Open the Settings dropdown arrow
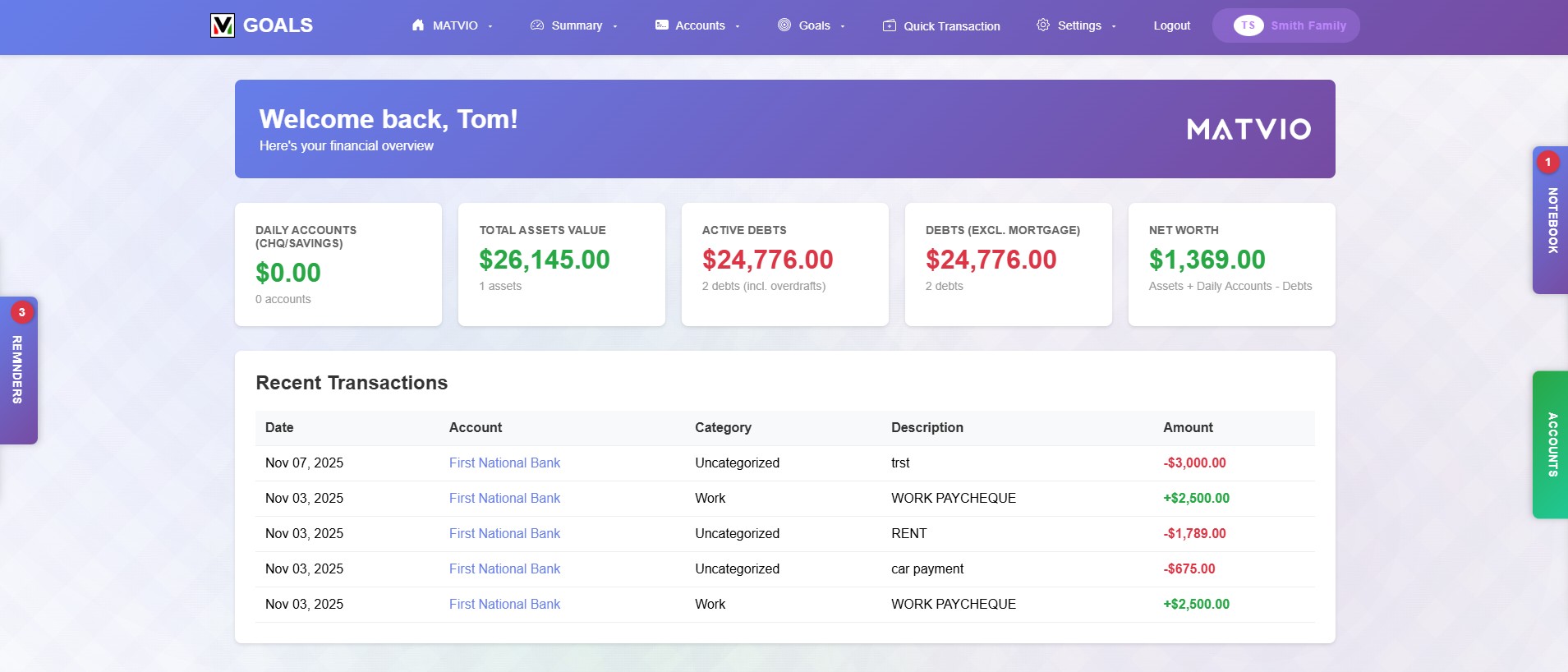Viewport: 1568px width, 672px height. coord(1114,26)
